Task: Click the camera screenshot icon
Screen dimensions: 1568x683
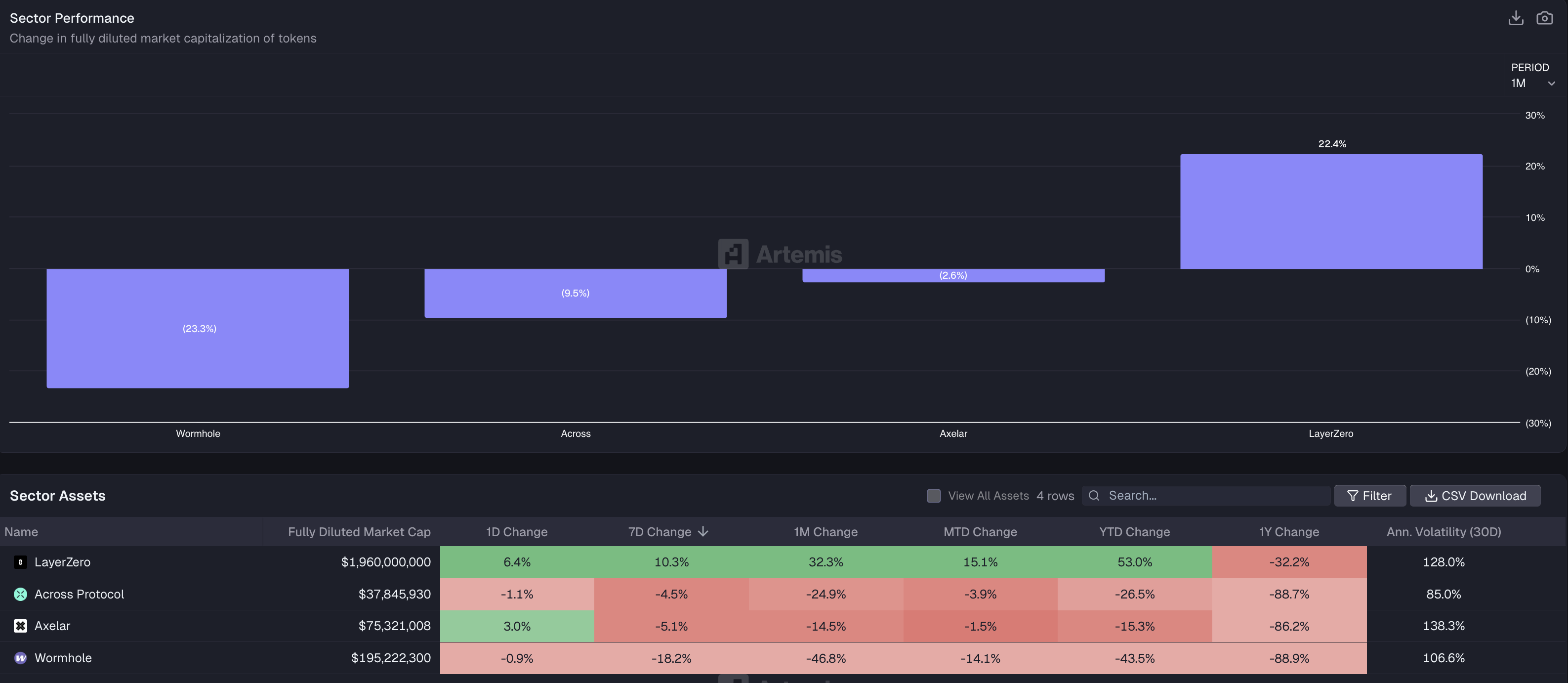Action: coord(1544,18)
